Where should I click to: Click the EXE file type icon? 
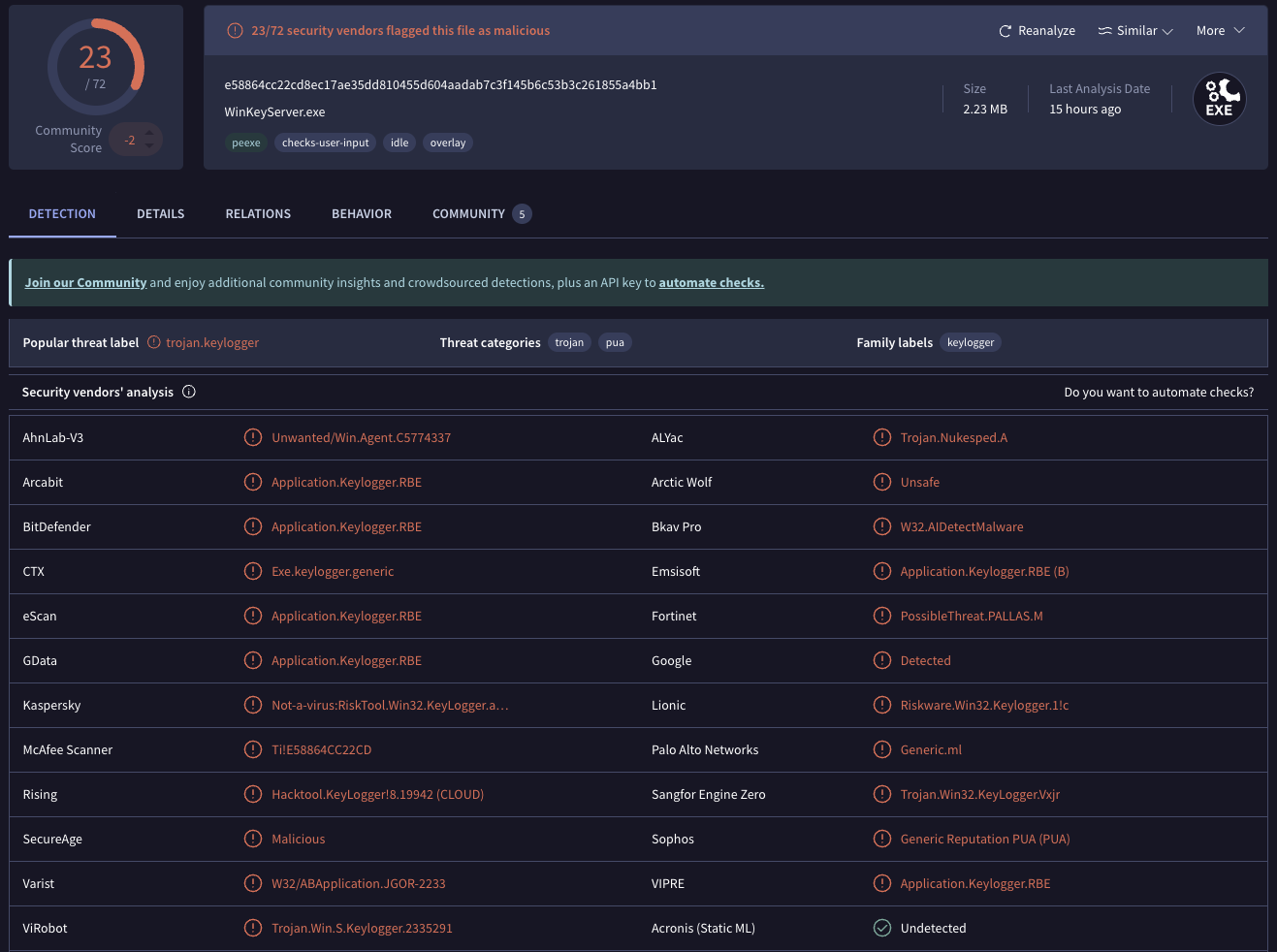1219,99
